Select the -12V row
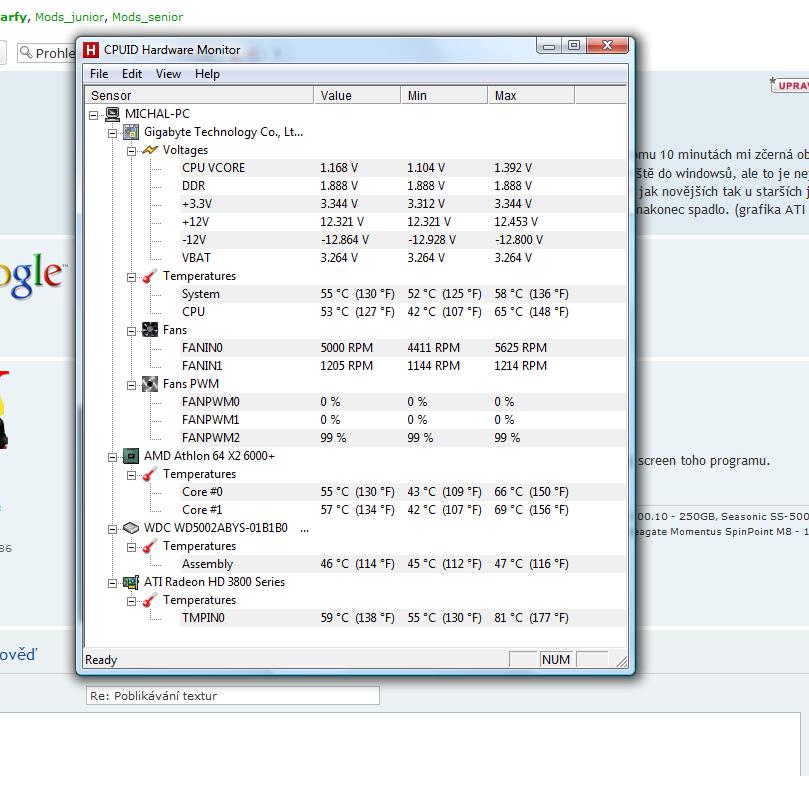This screenshot has height=800, width=809. (402, 240)
